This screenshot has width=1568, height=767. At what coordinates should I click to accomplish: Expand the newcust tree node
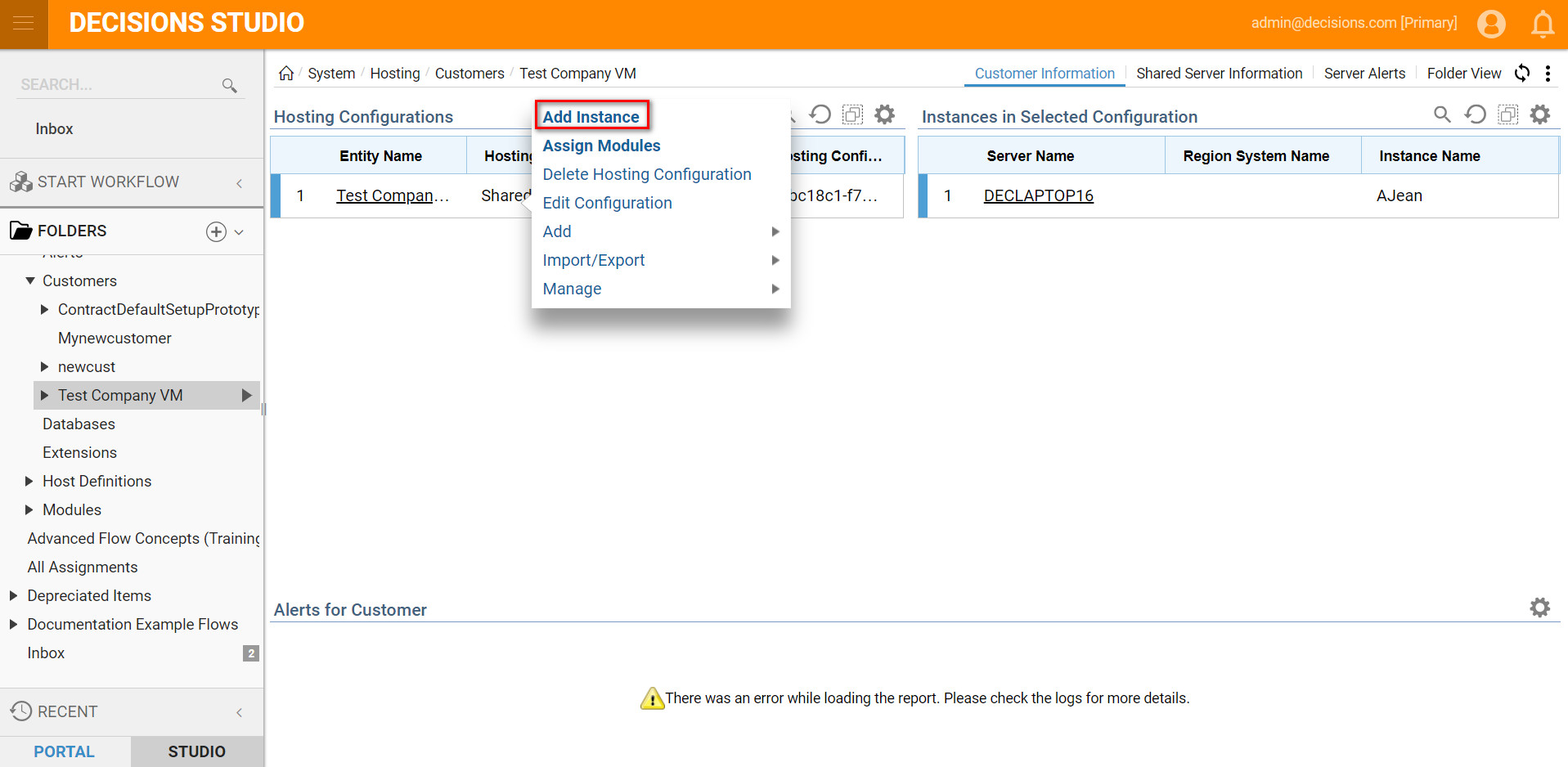point(45,366)
